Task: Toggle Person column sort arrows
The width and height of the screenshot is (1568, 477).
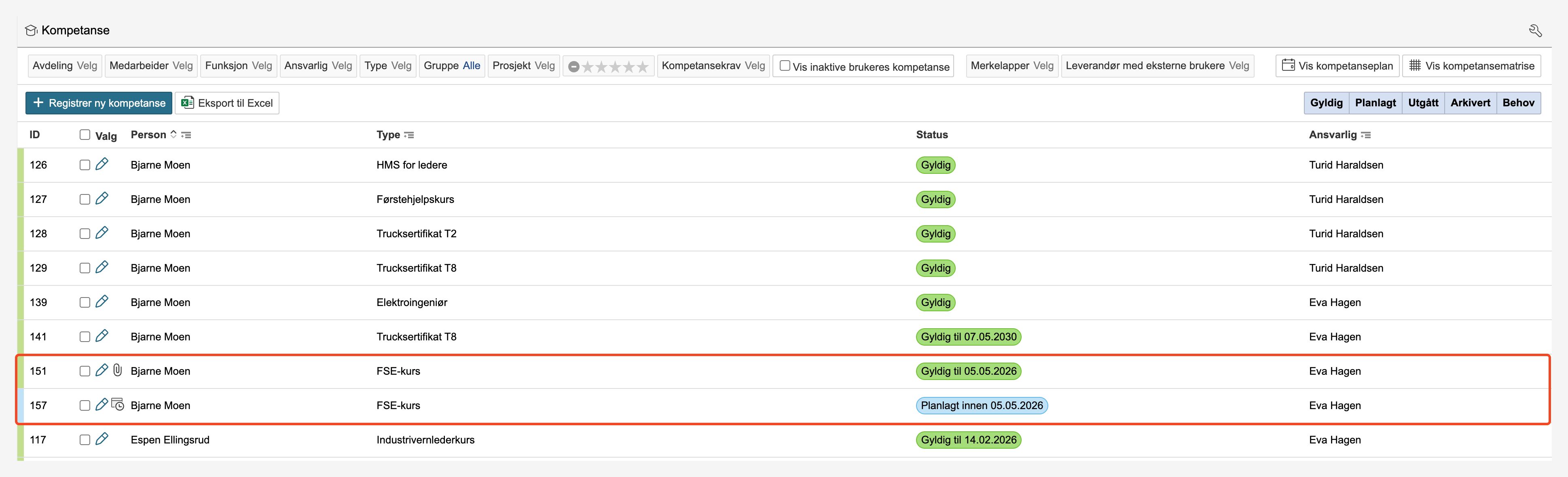Action: [x=174, y=135]
